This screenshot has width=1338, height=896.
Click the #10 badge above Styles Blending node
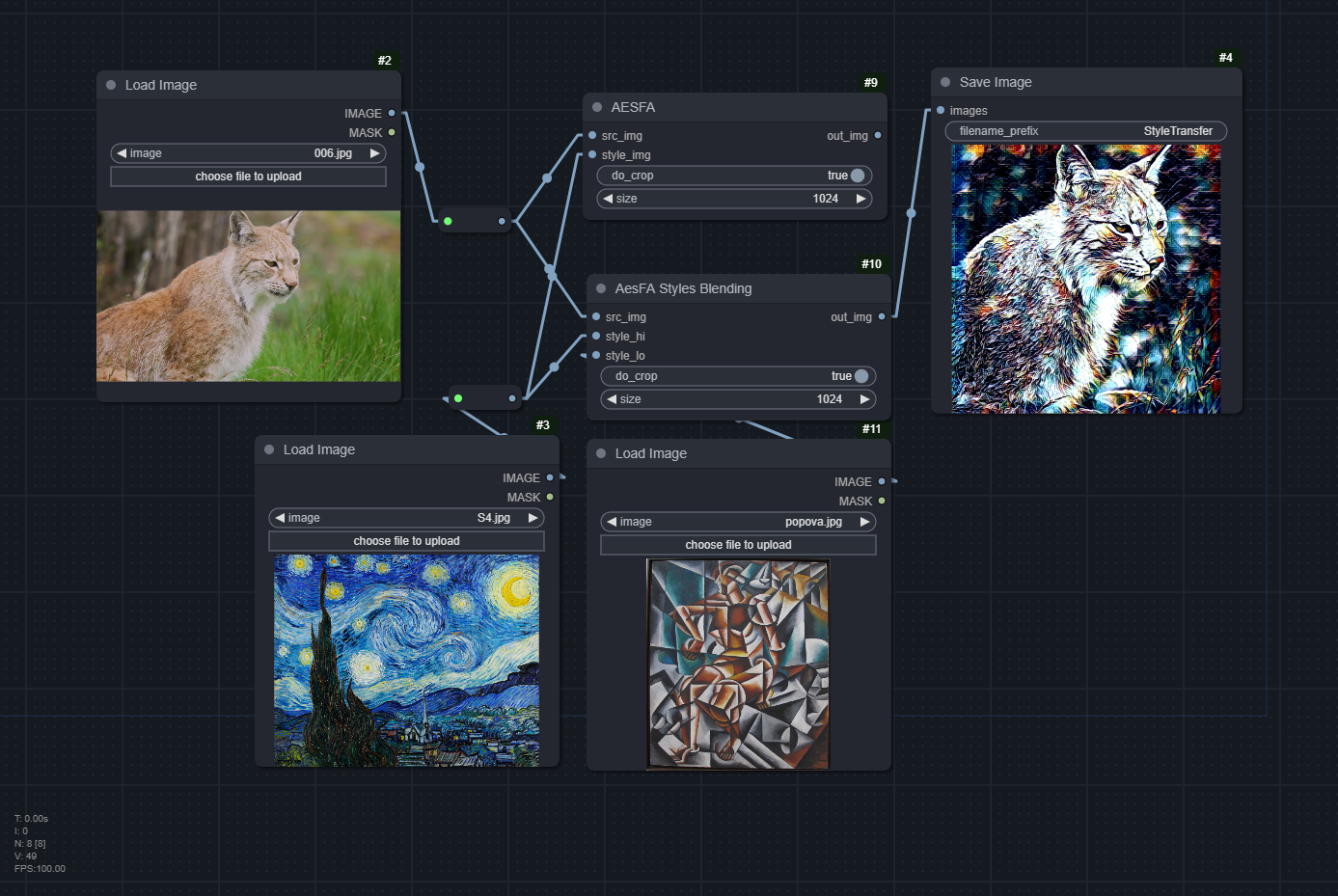point(871,264)
